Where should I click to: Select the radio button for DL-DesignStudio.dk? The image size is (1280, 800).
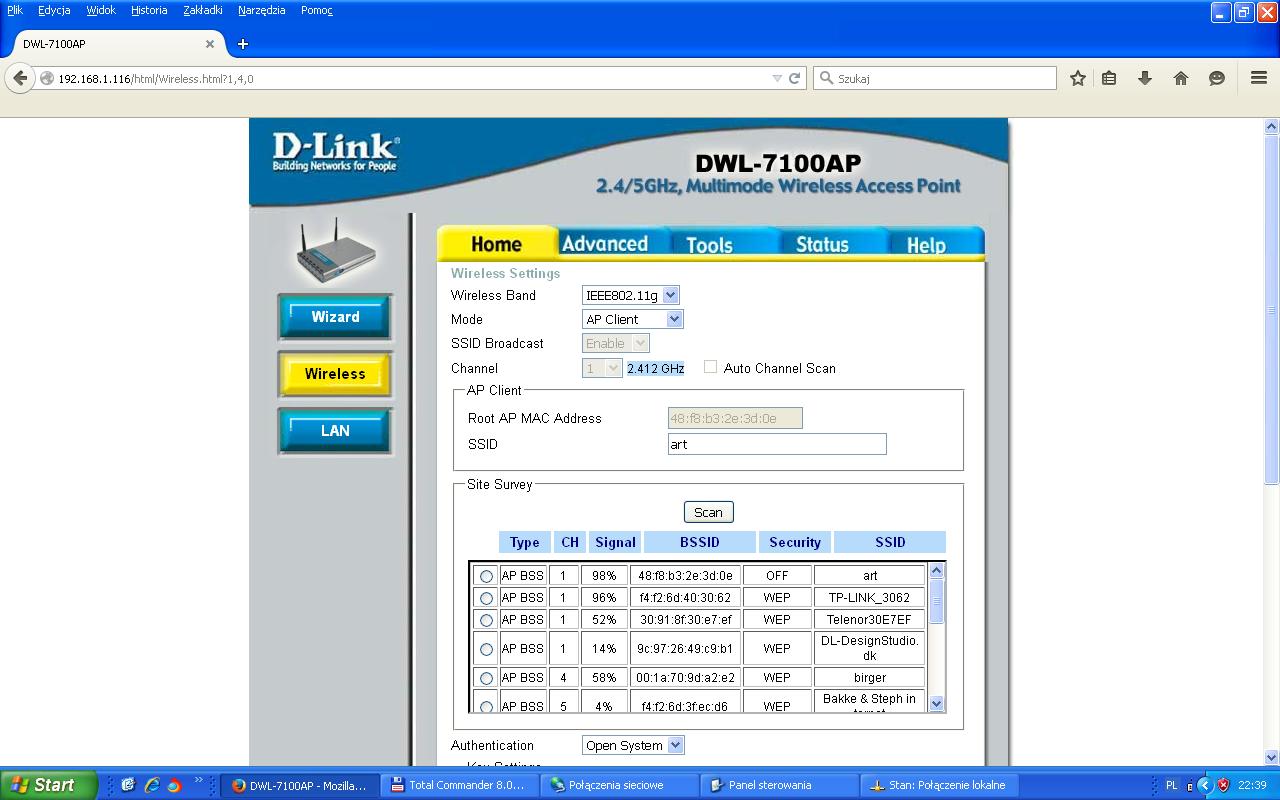point(486,649)
